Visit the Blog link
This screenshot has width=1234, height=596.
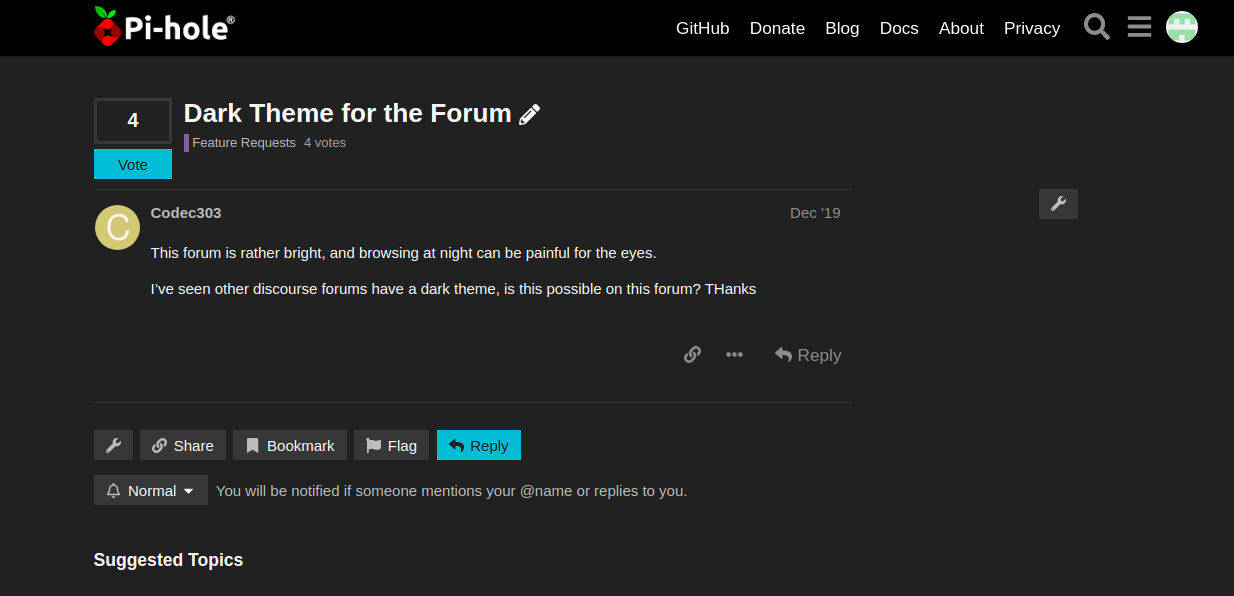click(x=842, y=28)
